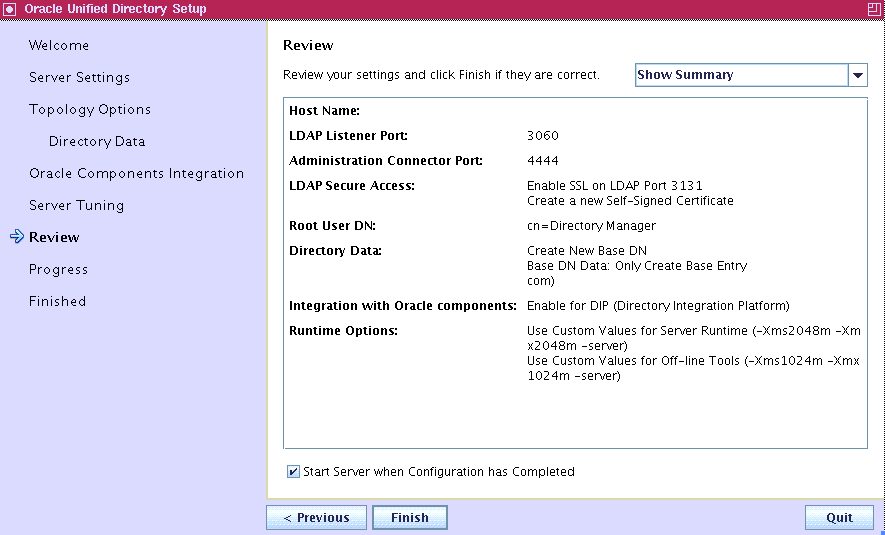The height and width of the screenshot is (535, 885).
Task: Click the 'Host Name:' label
Action: (x=324, y=111)
